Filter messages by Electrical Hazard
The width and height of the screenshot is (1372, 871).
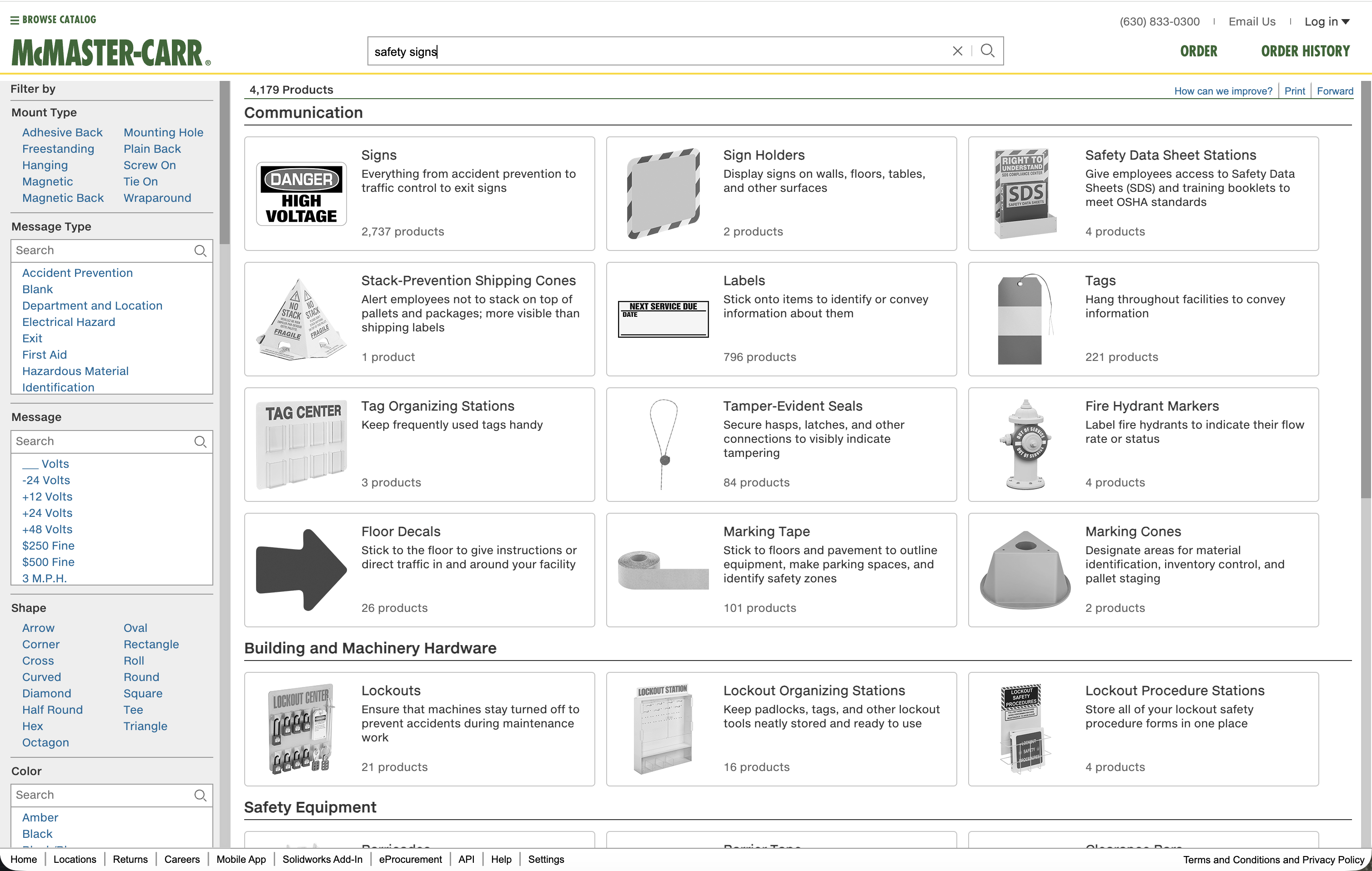(x=68, y=322)
